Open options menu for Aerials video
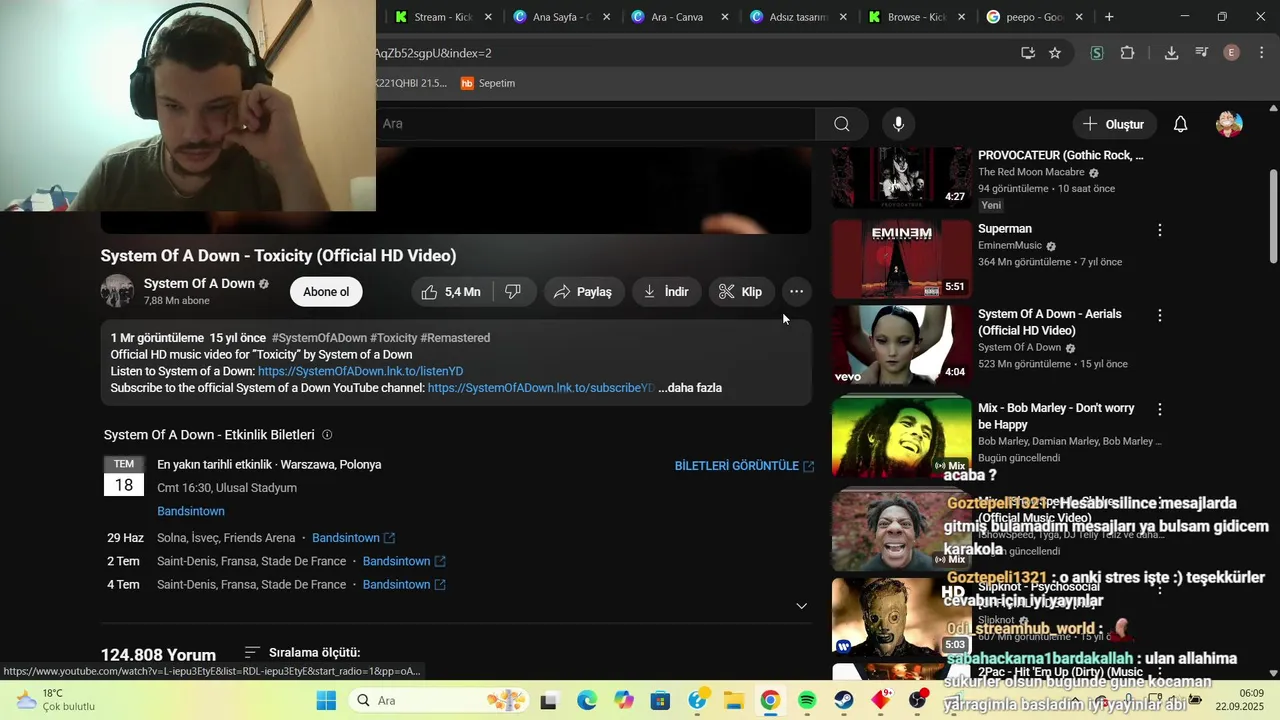This screenshot has width=1280, height=720. [x=1160, y=315]
